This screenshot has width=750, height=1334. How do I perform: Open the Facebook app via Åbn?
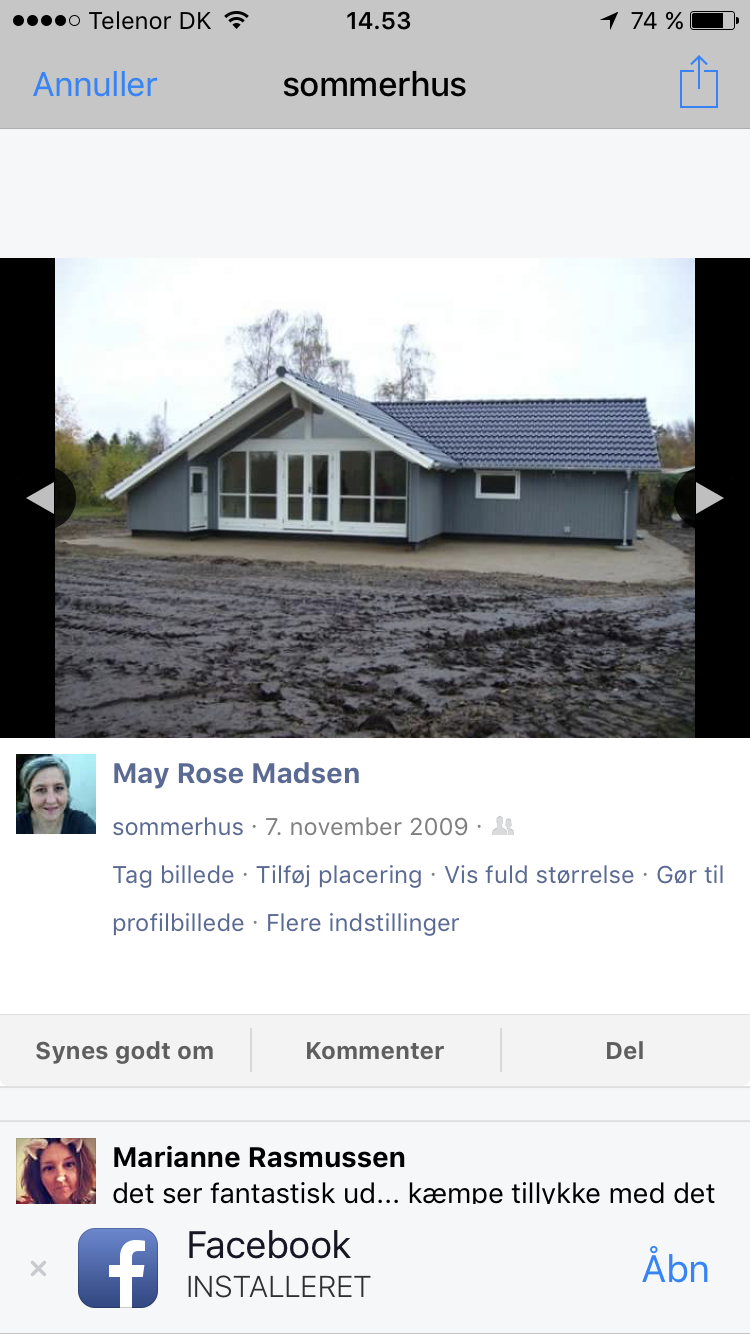(x=675, y=1268)
